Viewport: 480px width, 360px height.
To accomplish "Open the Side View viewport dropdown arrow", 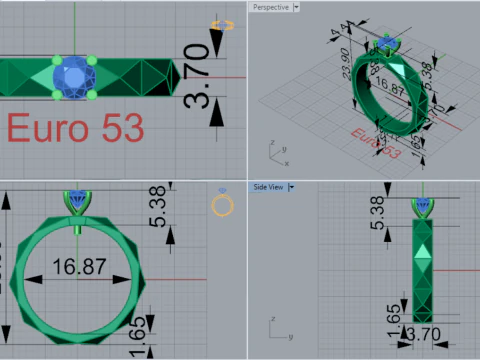I will (x=291, y=187).
